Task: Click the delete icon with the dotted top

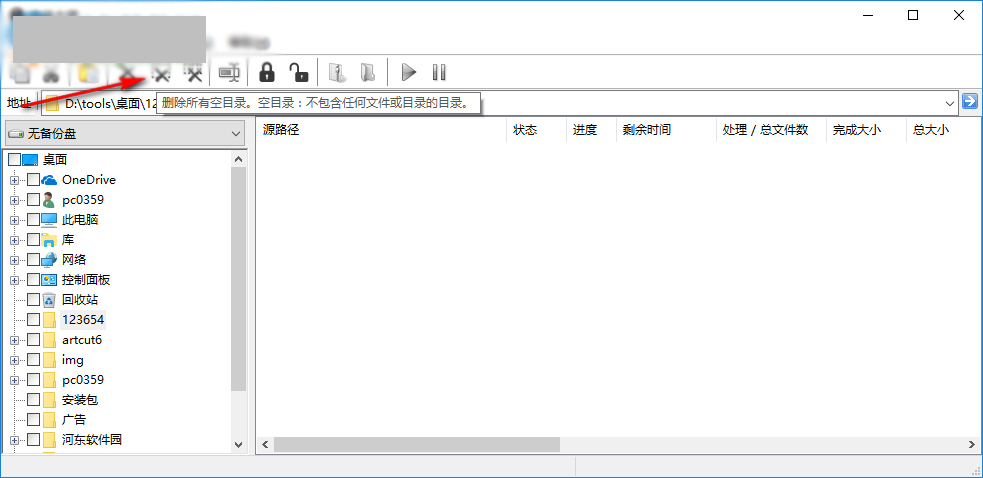Action: [195, 73]
